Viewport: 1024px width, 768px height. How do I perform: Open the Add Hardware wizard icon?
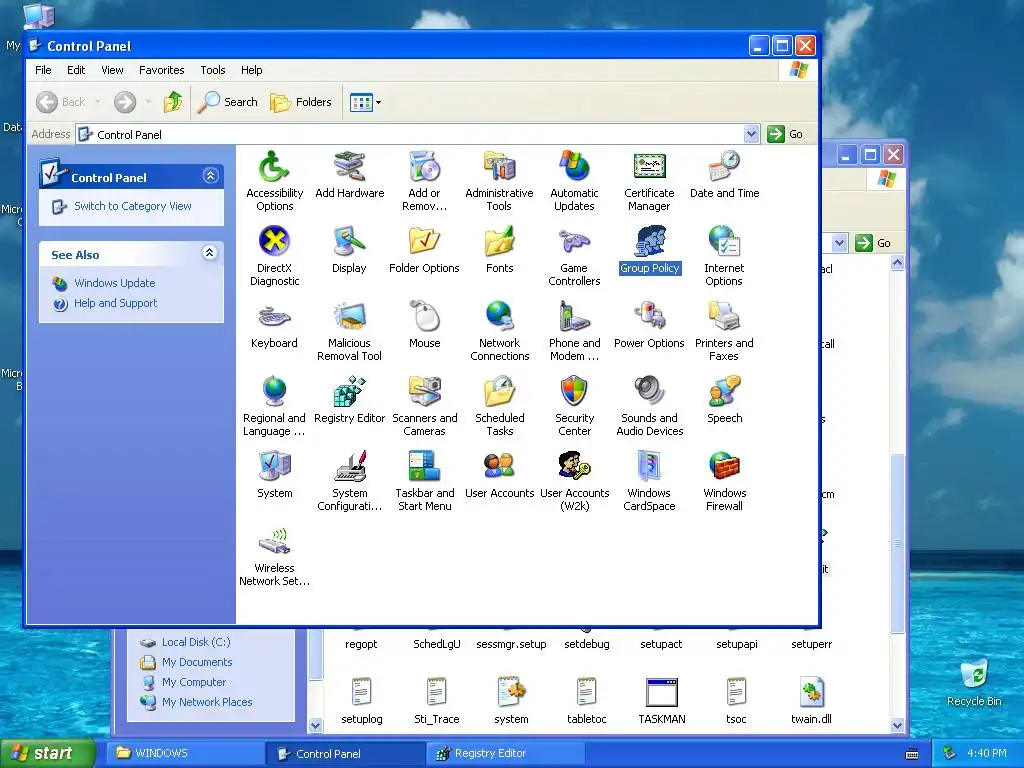pos(349,174)
